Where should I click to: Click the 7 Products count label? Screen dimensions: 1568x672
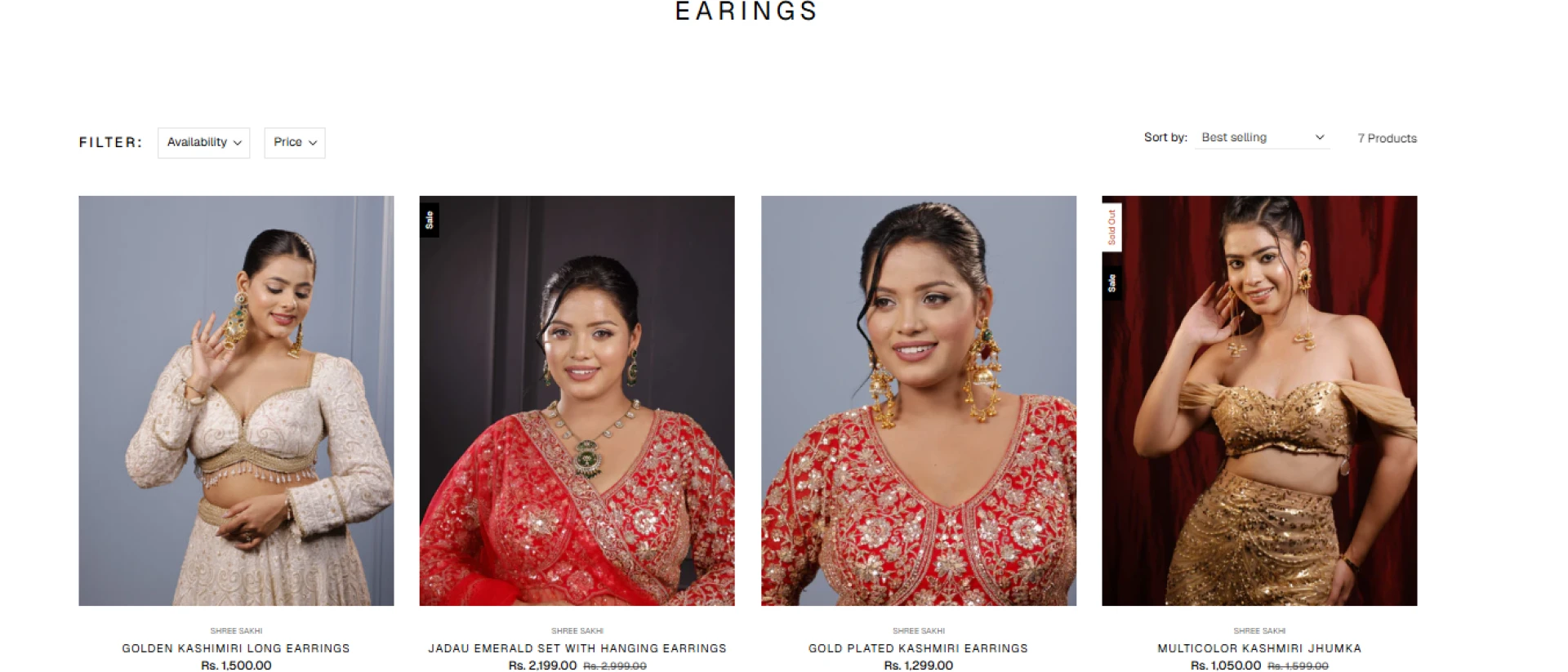[x=1387, y=138]
